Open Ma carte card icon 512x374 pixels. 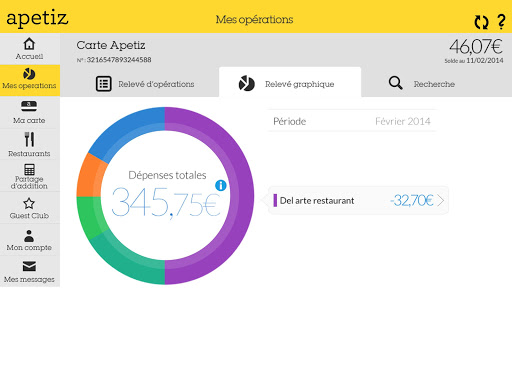click(x=29, y=106)
